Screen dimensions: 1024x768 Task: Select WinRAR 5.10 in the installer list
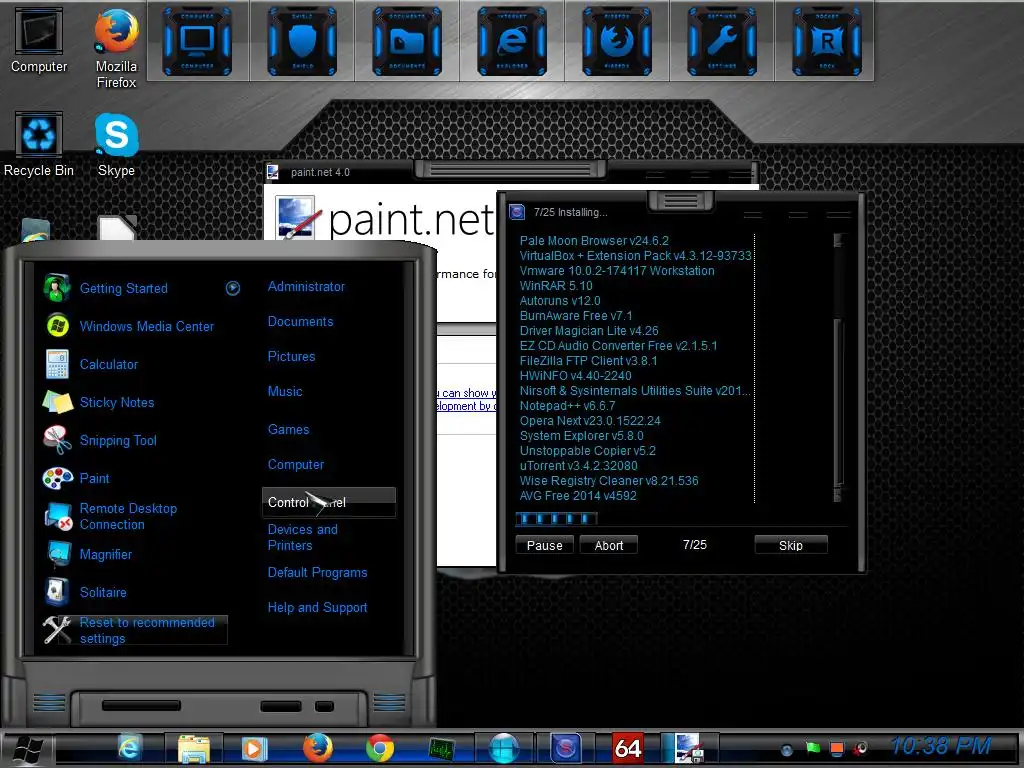click(x=556, y=285)
